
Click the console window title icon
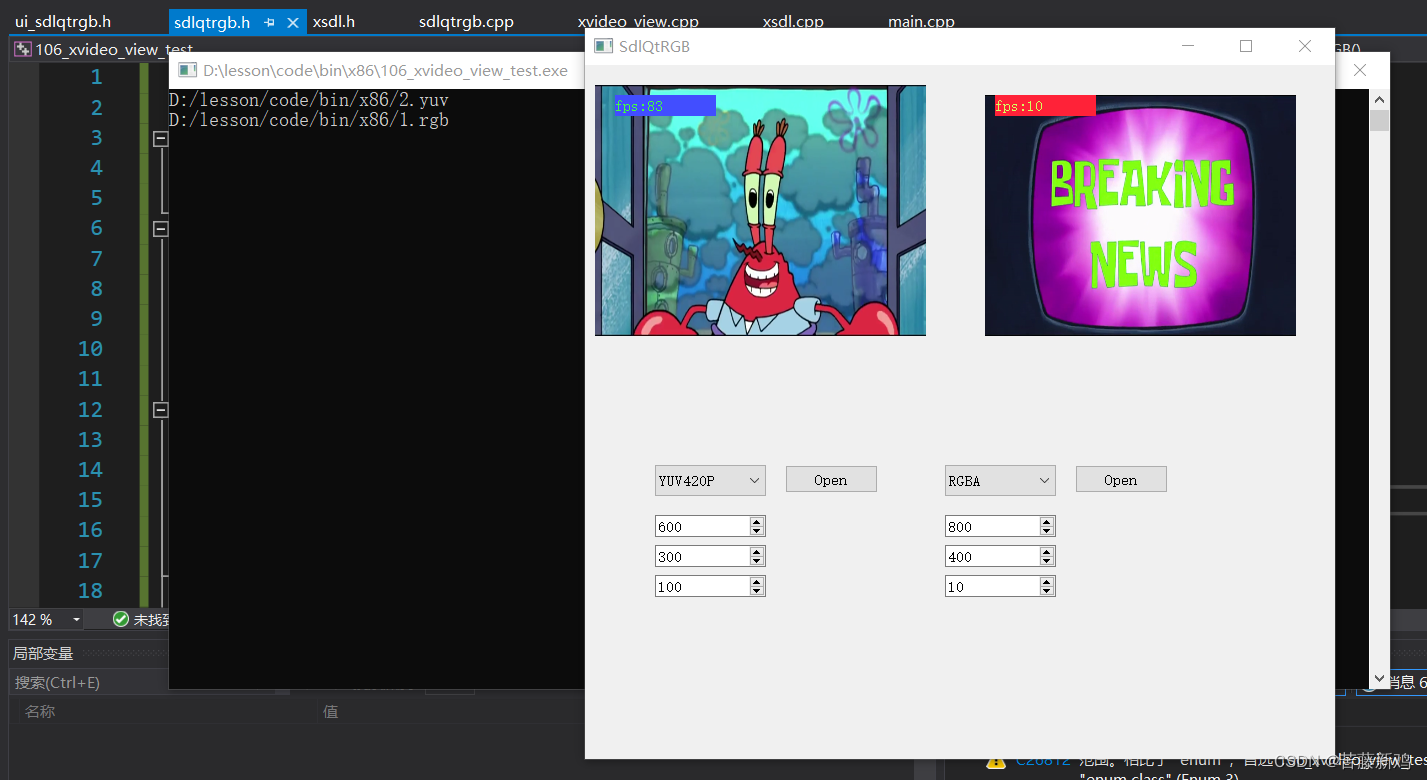187,70
